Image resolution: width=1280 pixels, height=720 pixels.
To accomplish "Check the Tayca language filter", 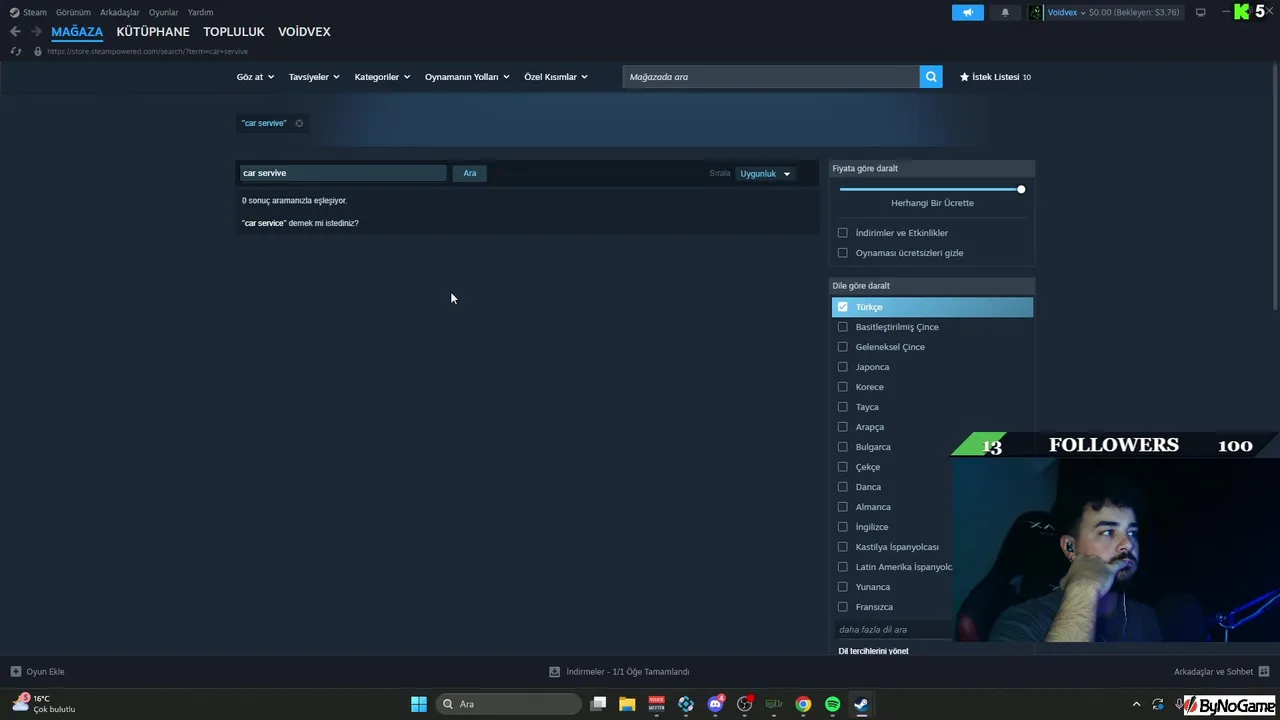I will coord(842,407).
